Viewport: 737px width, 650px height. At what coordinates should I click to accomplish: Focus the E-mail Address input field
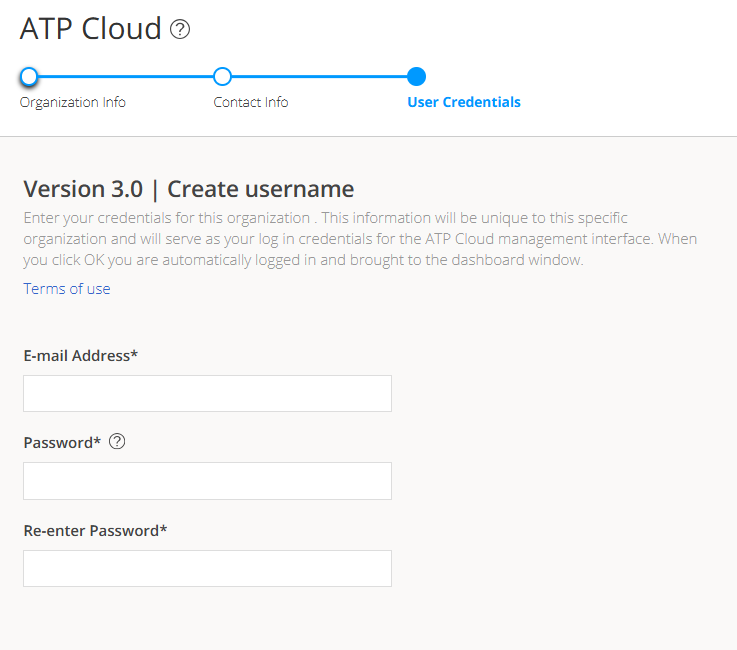point(207,394)
